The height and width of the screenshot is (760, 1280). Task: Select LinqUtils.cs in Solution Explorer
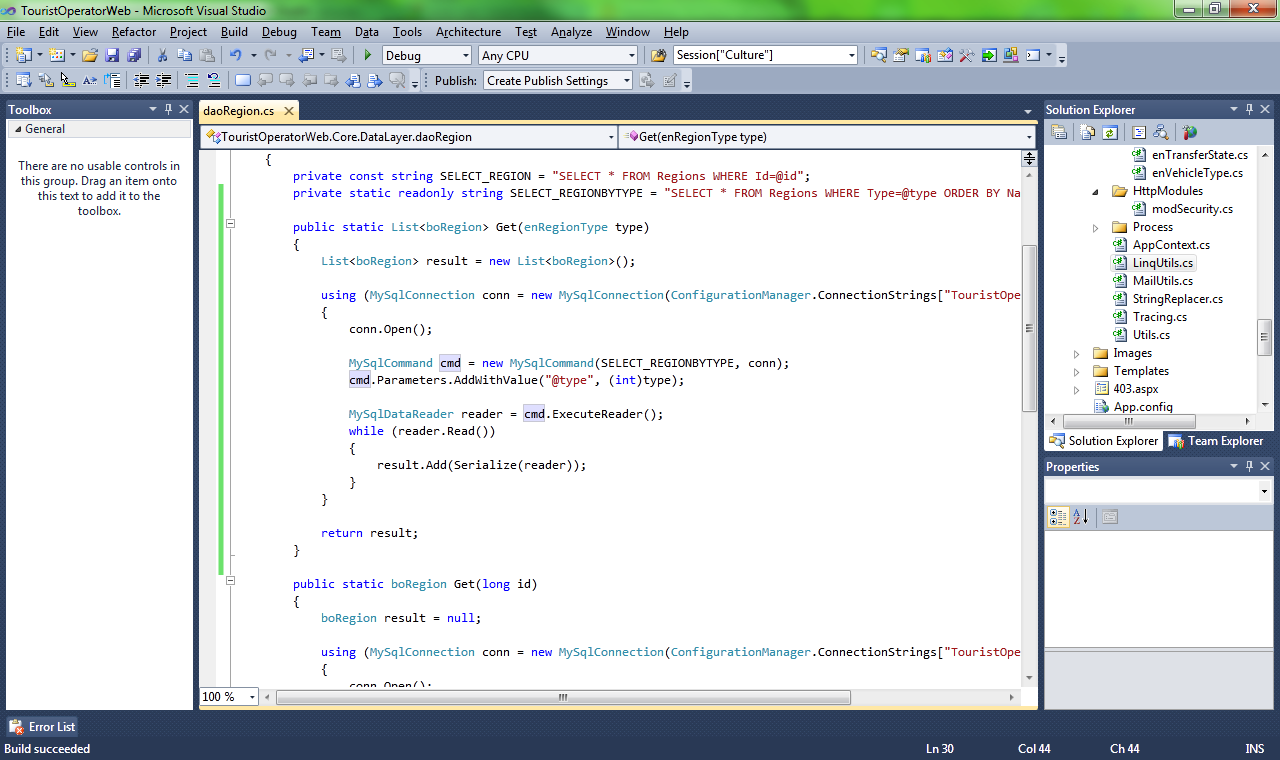point(1154,263)
